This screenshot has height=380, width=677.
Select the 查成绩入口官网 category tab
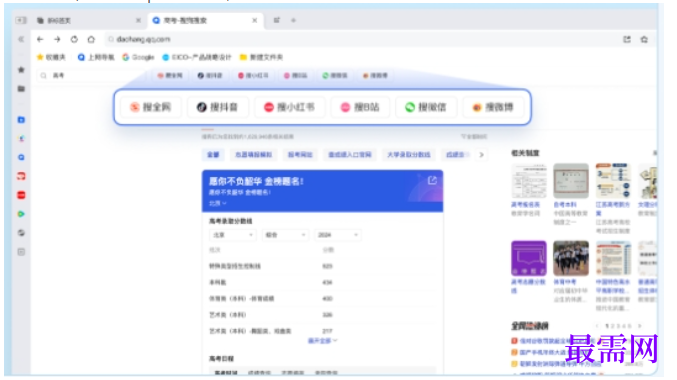(x=350, y=155)
